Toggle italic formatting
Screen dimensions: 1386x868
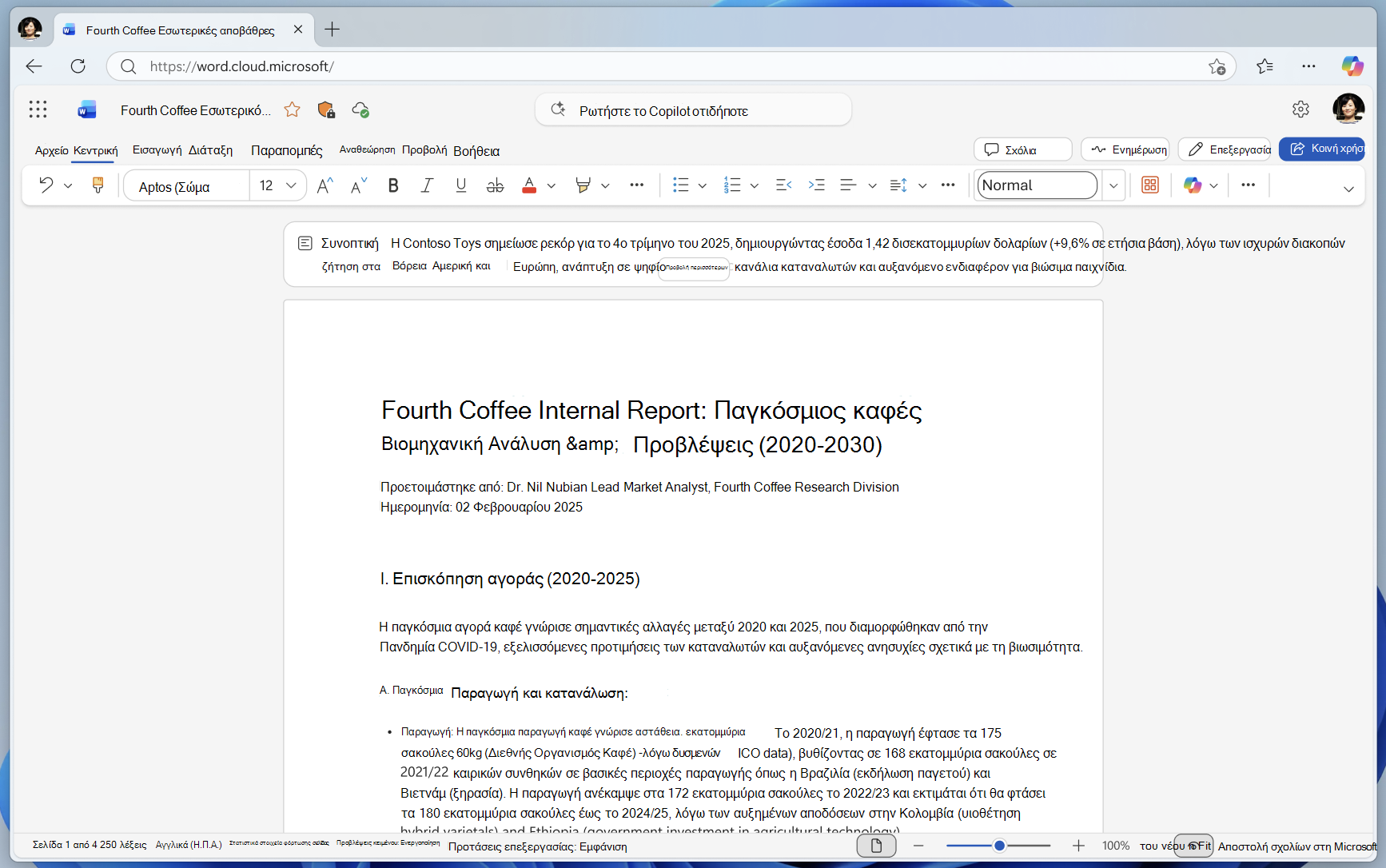427,185
